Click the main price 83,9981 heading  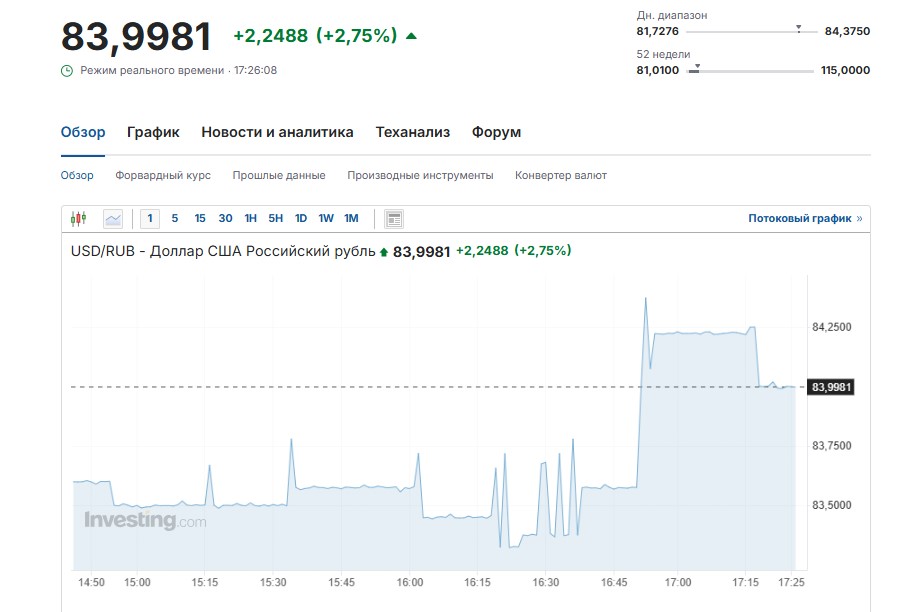tap(136, 36)
